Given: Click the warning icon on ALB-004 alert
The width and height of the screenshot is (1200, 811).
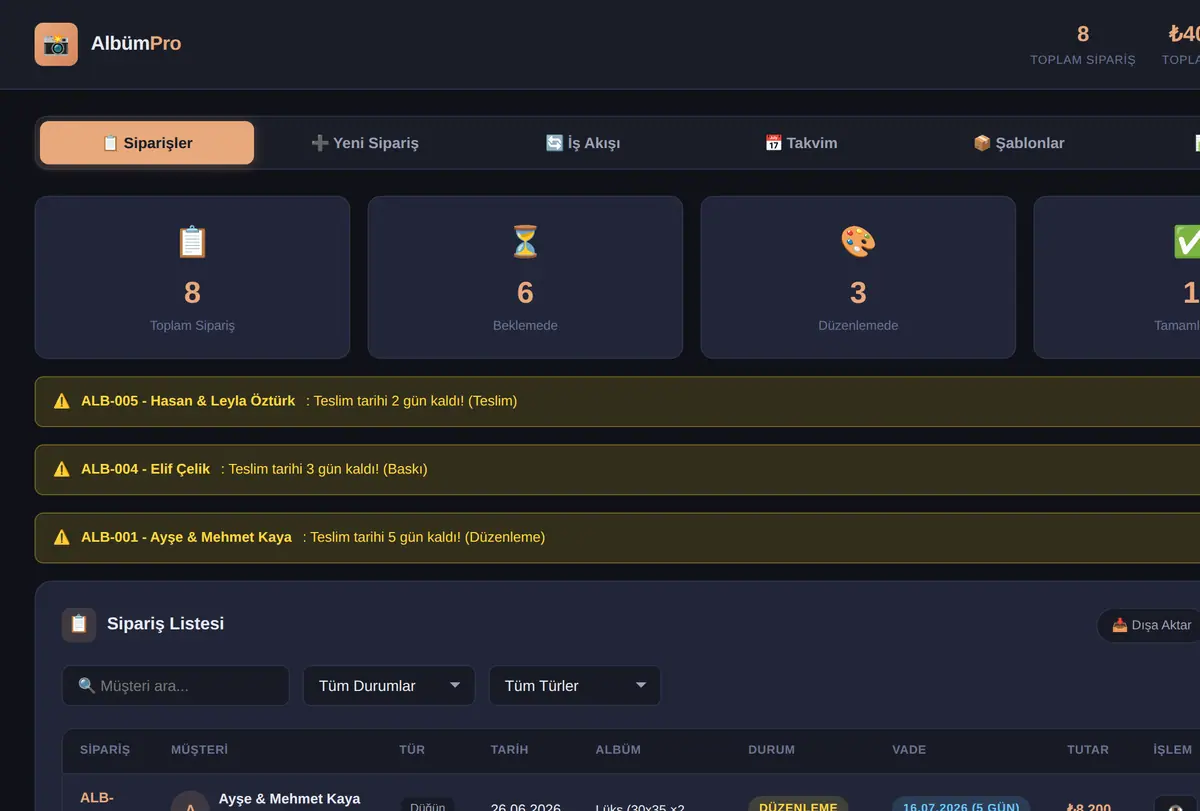Looking at the screenshot, I should (62, 469).
